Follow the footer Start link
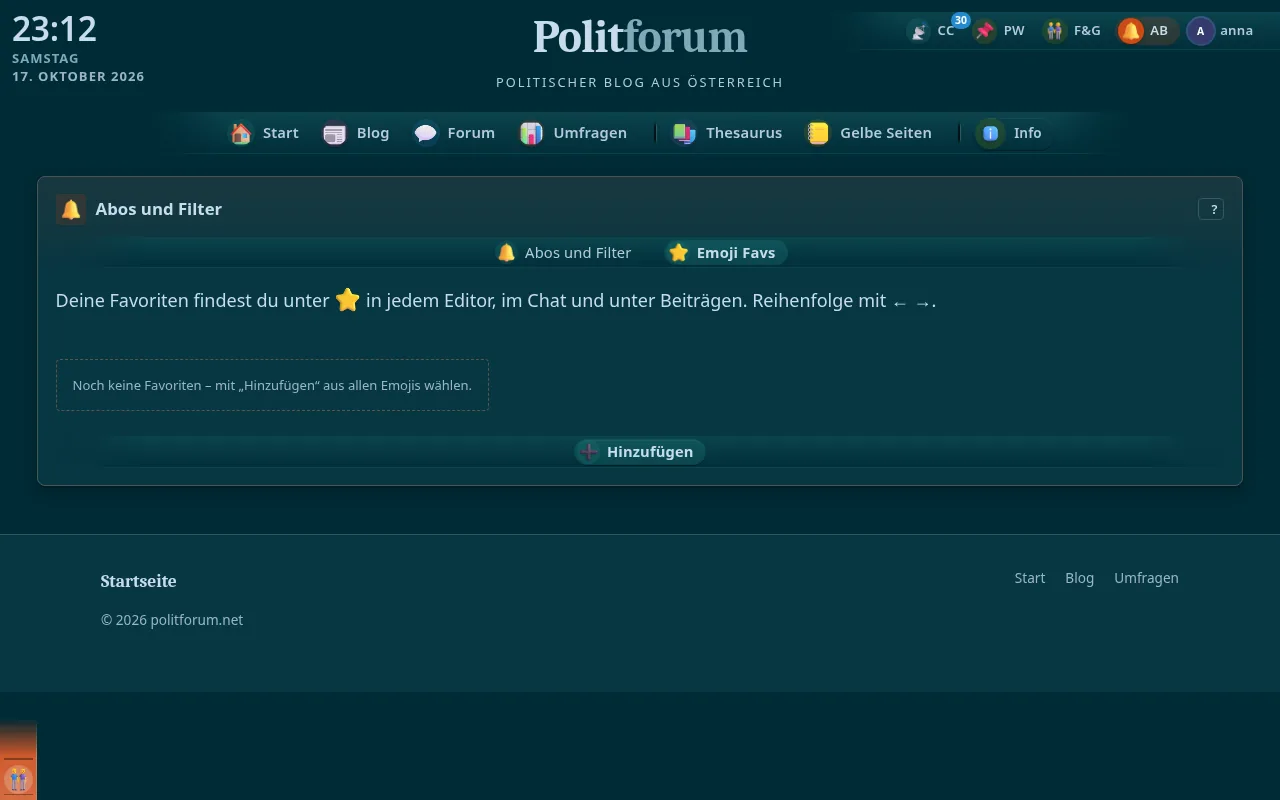This screenshot has height=800, width=1280. pos(1030,578)
